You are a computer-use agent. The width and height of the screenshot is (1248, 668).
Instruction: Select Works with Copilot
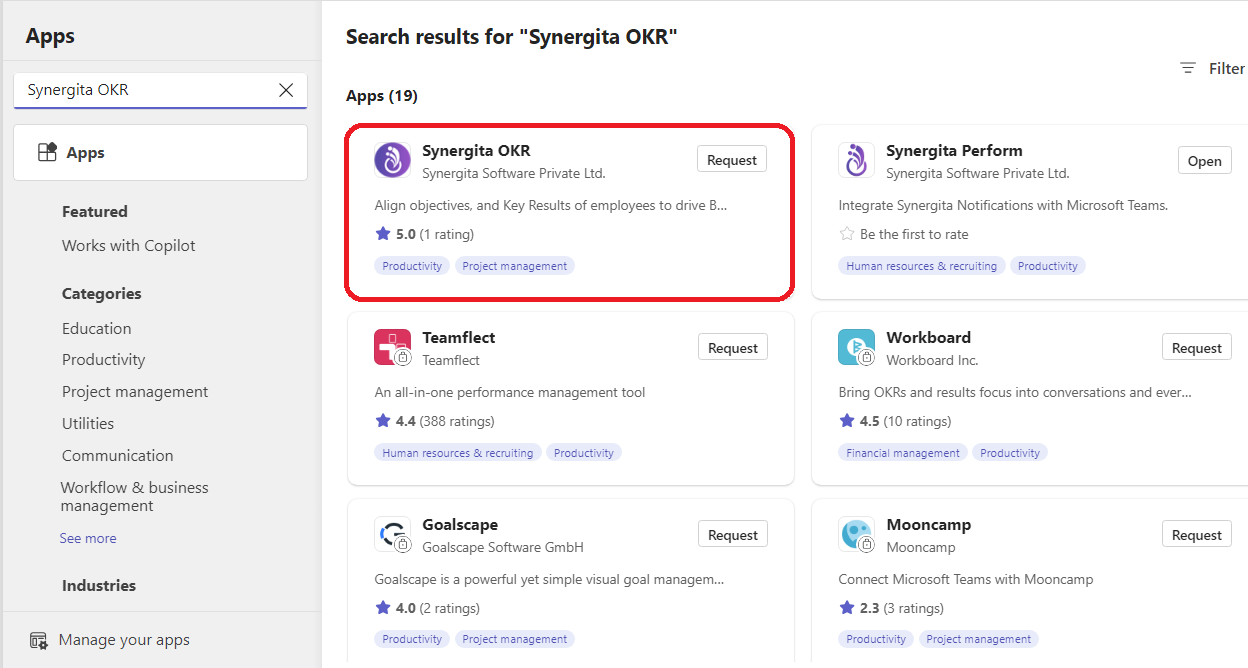(129, 246)
